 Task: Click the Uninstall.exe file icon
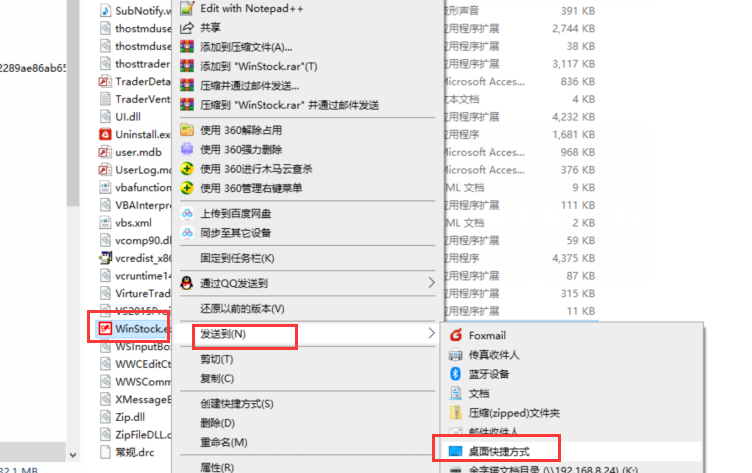pos(105,134)
